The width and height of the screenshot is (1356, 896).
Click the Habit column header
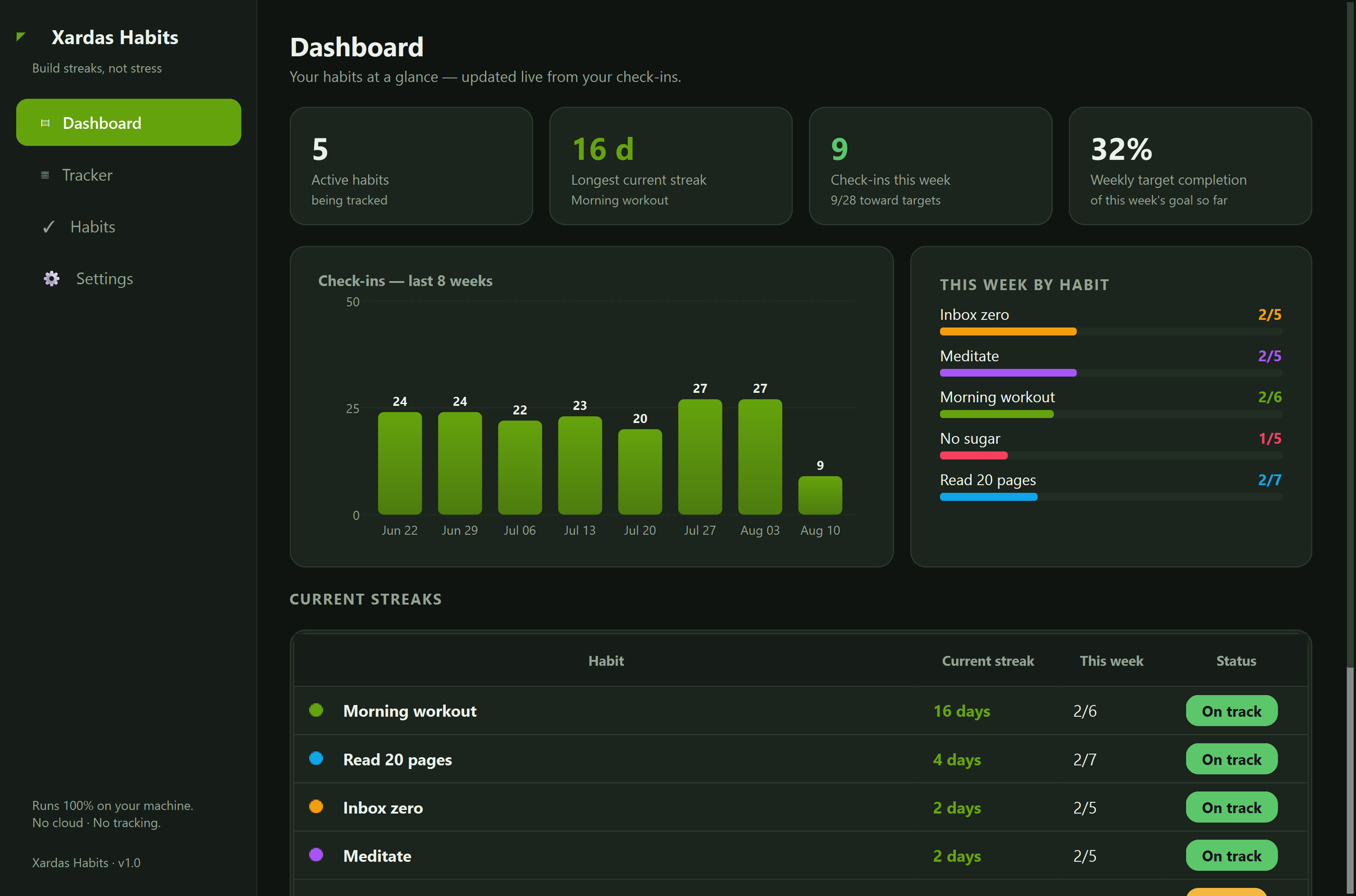click(606, 661)
